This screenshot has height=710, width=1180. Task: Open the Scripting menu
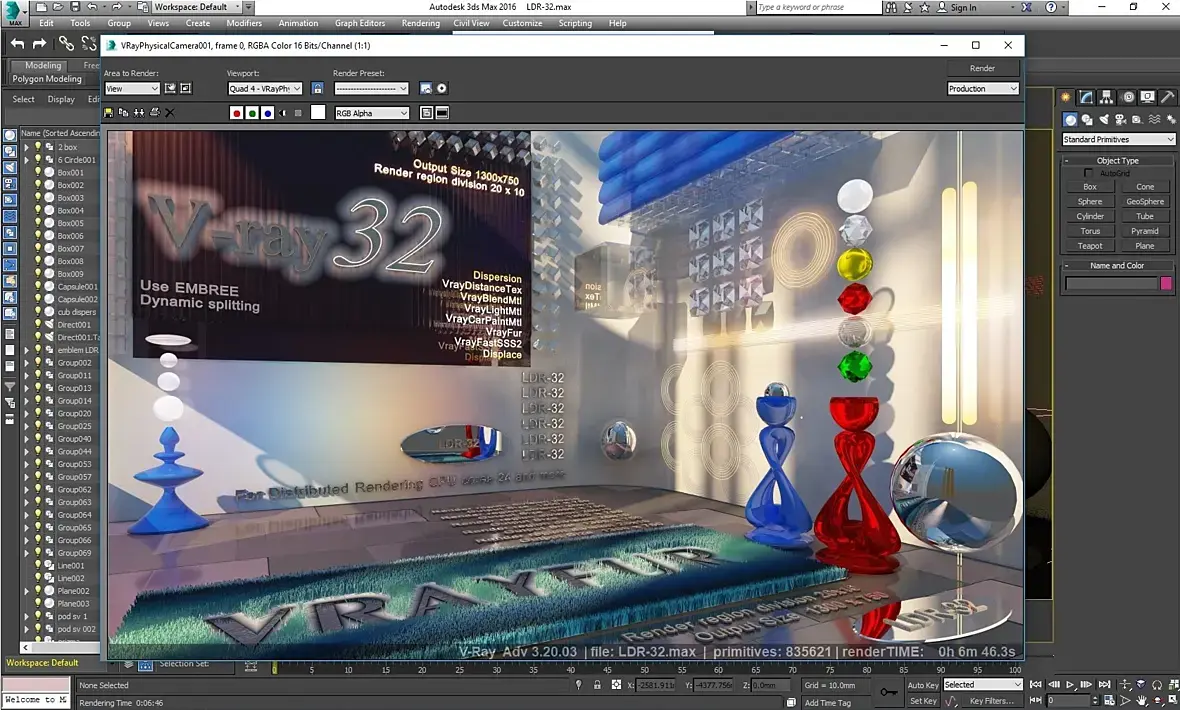pyautogui.click(x=575, y=23)
